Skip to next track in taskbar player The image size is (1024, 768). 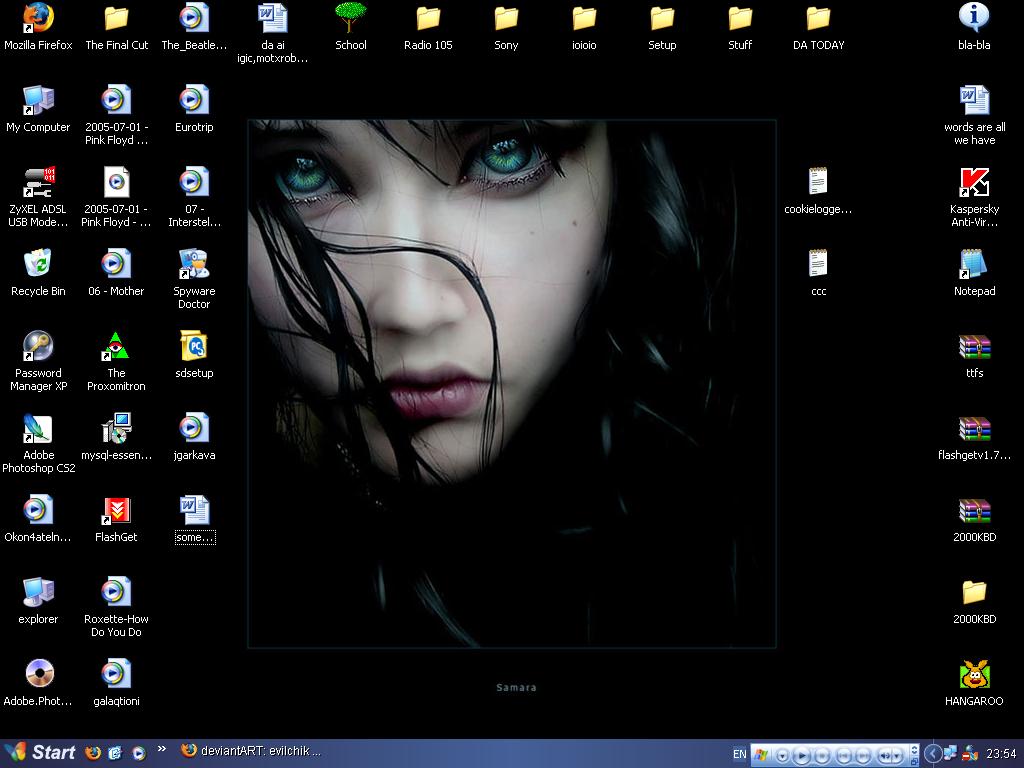click(863, 756)
